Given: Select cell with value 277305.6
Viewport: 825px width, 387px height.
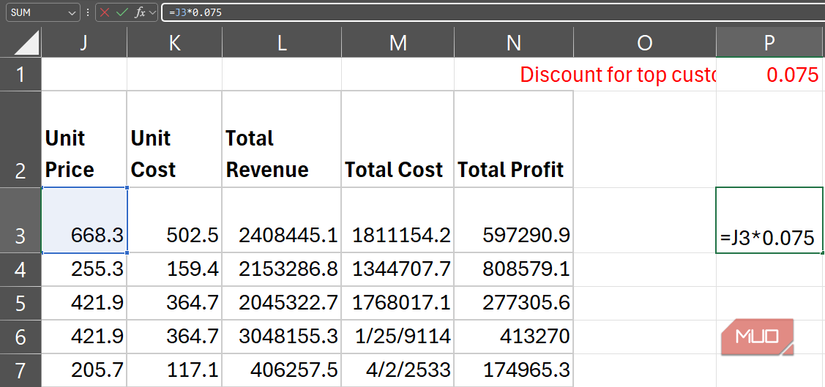Looking at the screenshot, I should 514,303.
